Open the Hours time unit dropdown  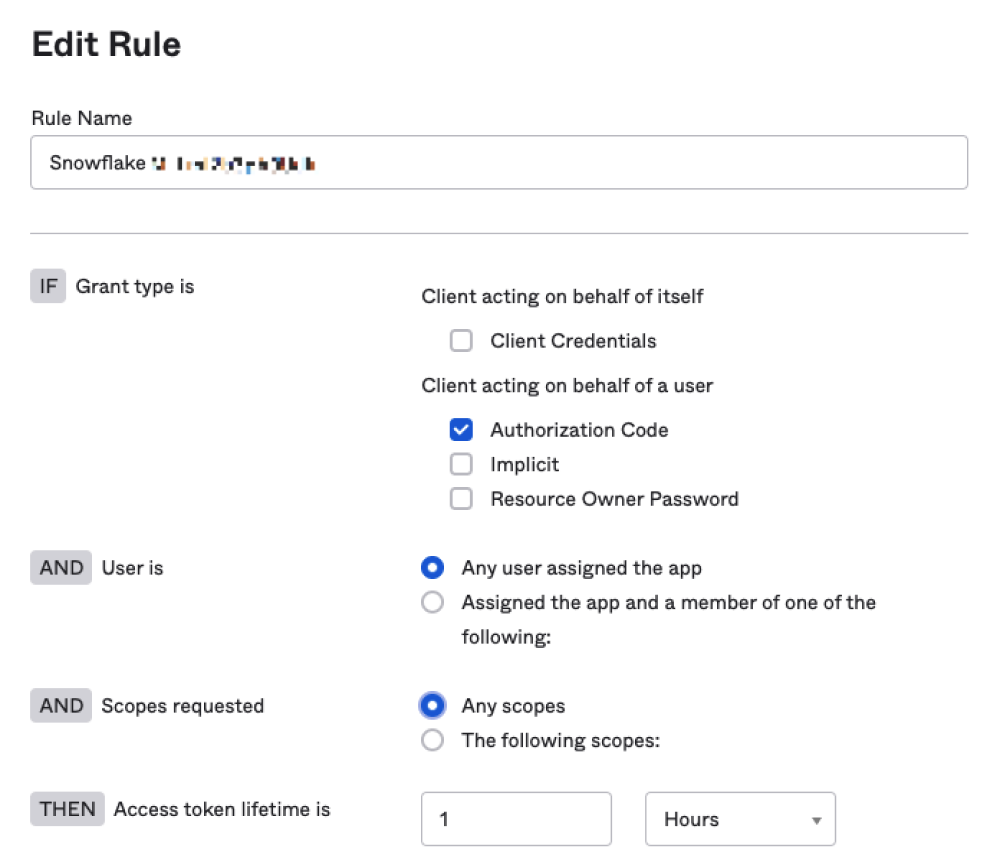(740, 818)
